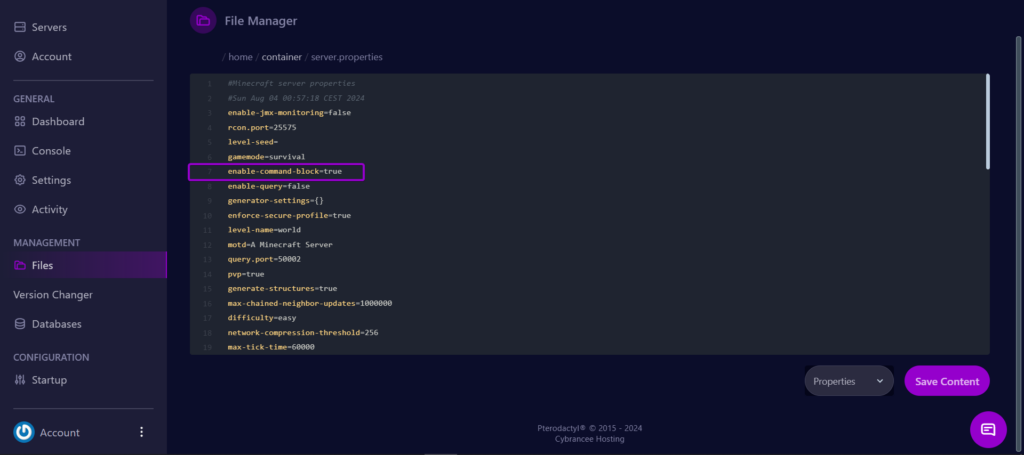
Task: Click the level-seed= line
Action: pyautogui.click(x=253, y=142)
